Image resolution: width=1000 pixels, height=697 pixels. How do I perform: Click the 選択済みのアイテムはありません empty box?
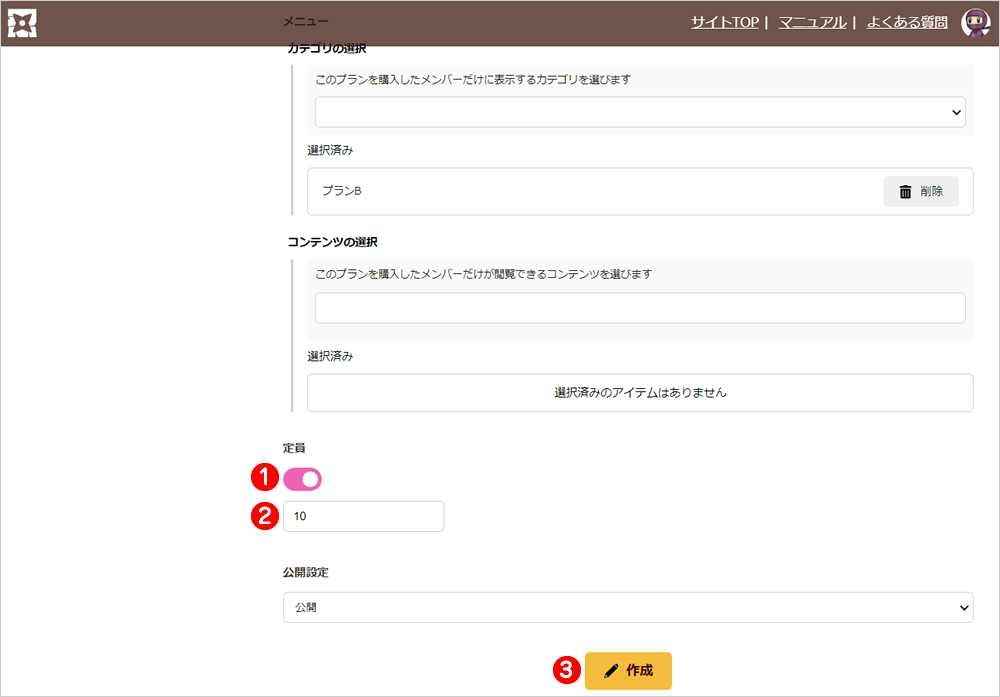(x=640, y=393)
